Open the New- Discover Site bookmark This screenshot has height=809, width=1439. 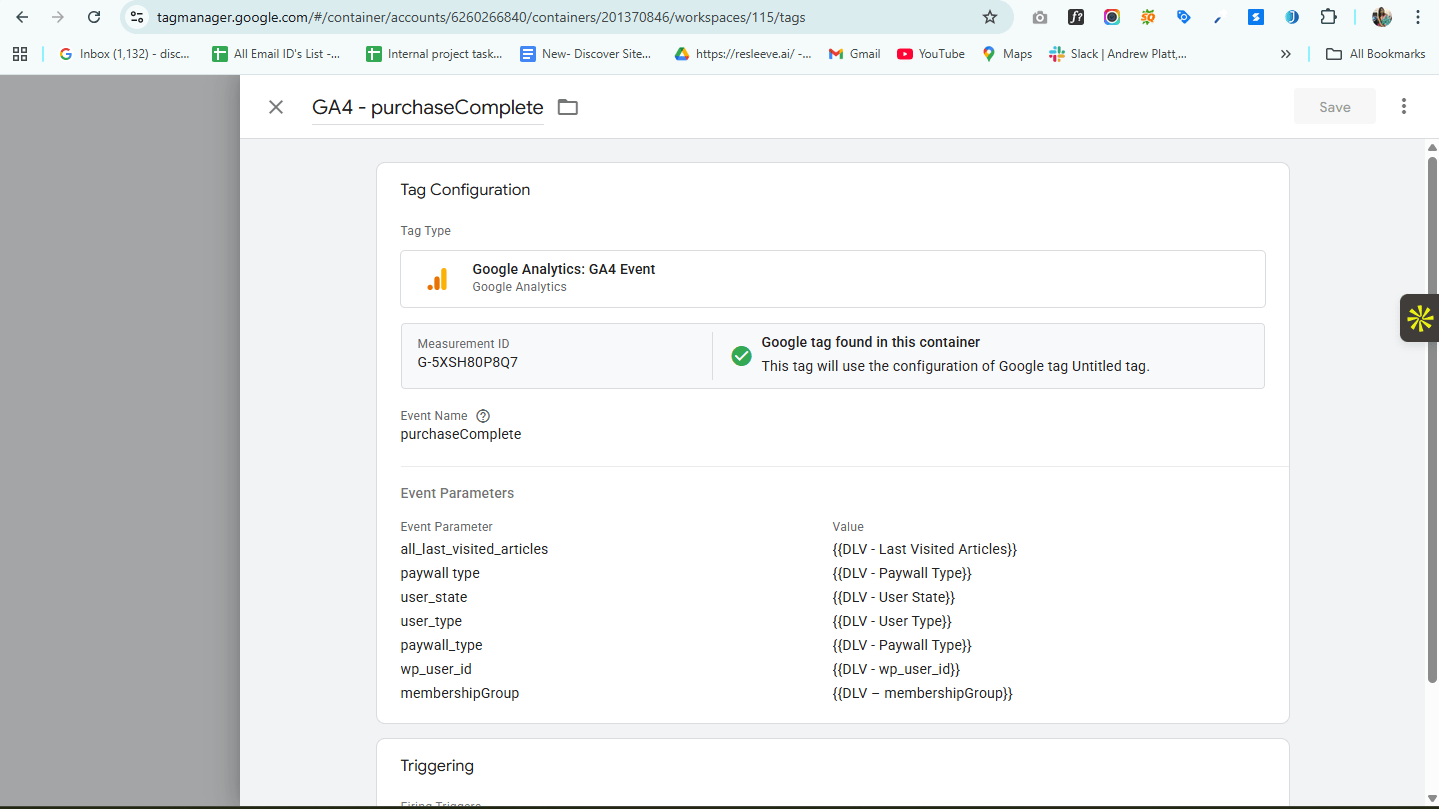tap(586, 54)
